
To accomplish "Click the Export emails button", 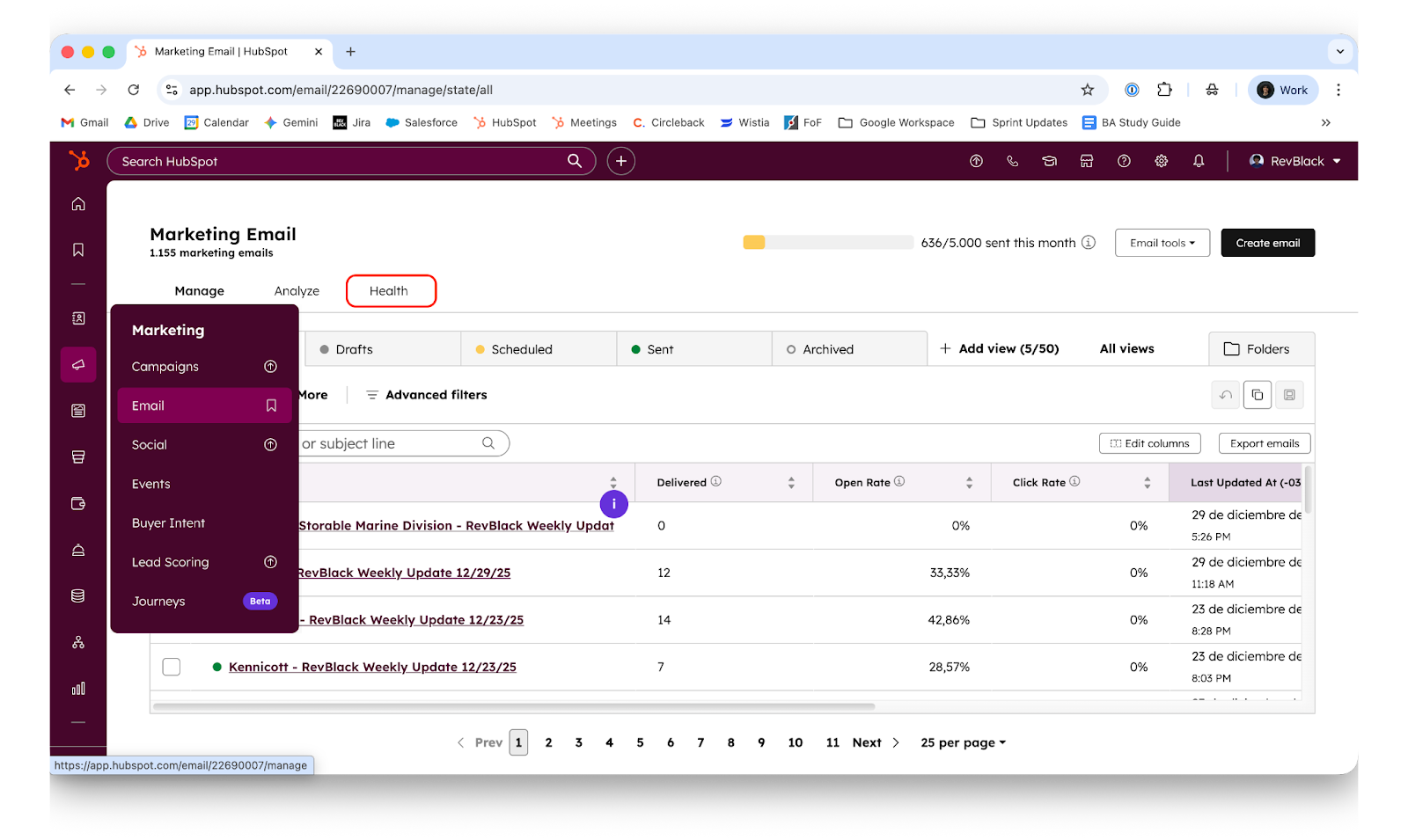I will tap(1265, 443).
